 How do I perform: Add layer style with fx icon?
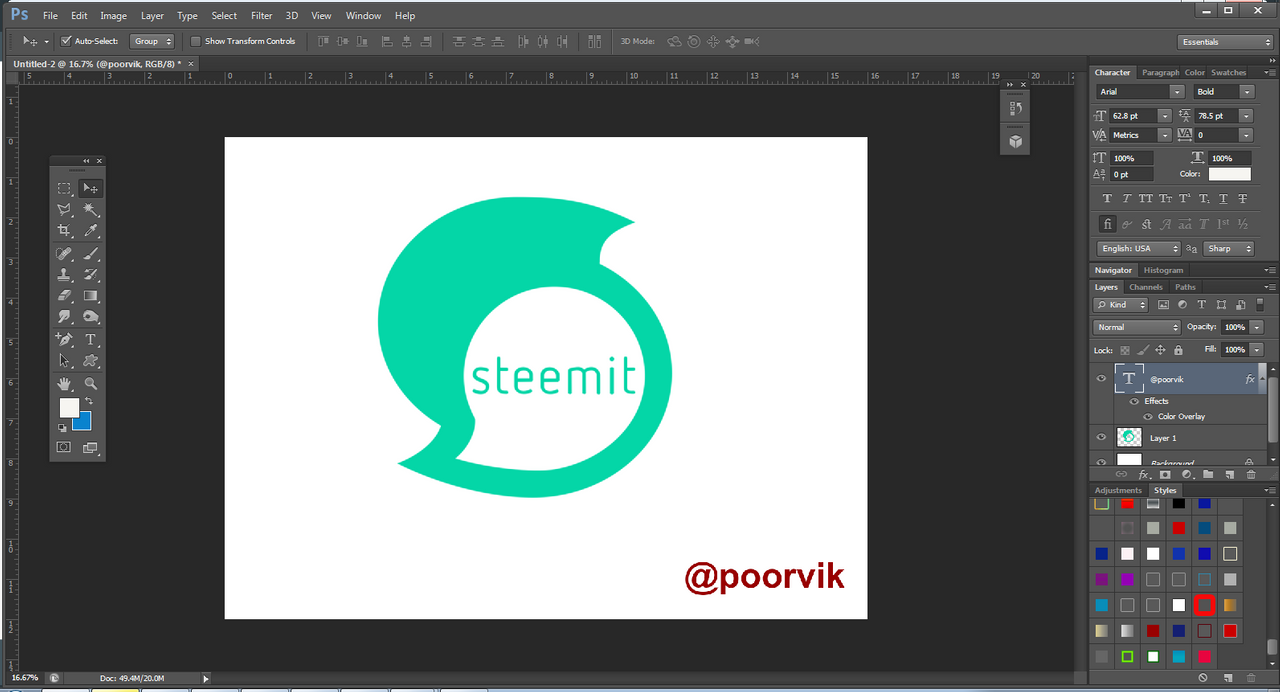1143,474
